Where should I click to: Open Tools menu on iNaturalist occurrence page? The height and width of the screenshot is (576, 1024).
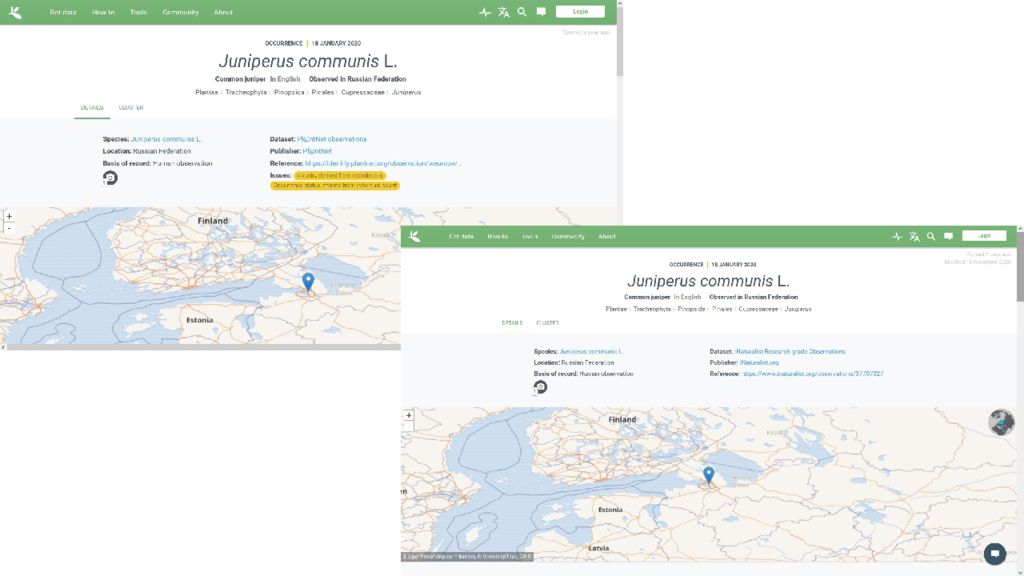(530, 236)
